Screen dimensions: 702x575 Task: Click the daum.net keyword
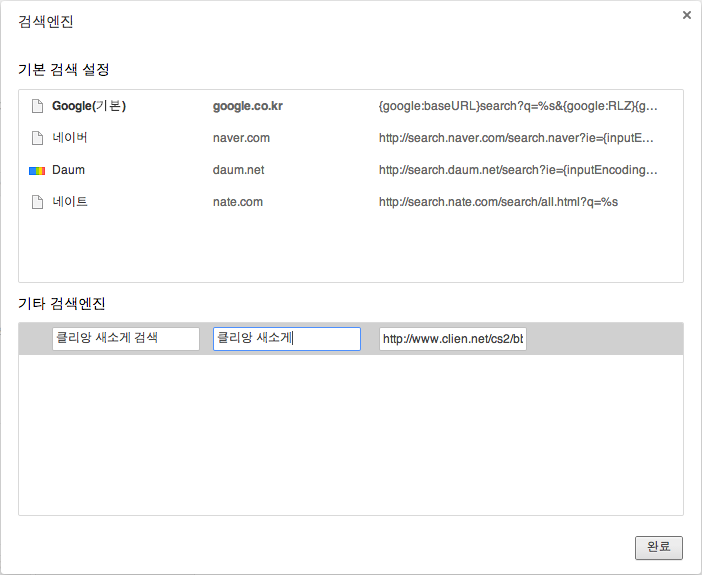[x=238, y=170]
